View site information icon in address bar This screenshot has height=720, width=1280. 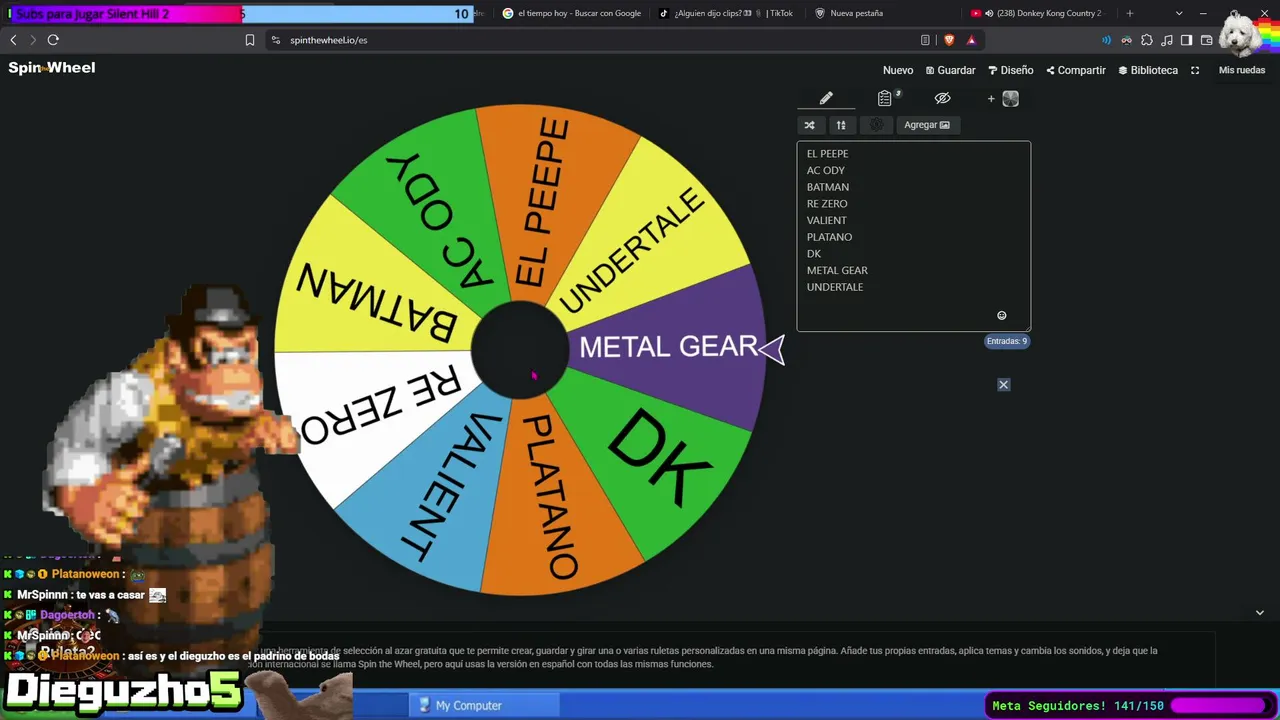point(276,40)
